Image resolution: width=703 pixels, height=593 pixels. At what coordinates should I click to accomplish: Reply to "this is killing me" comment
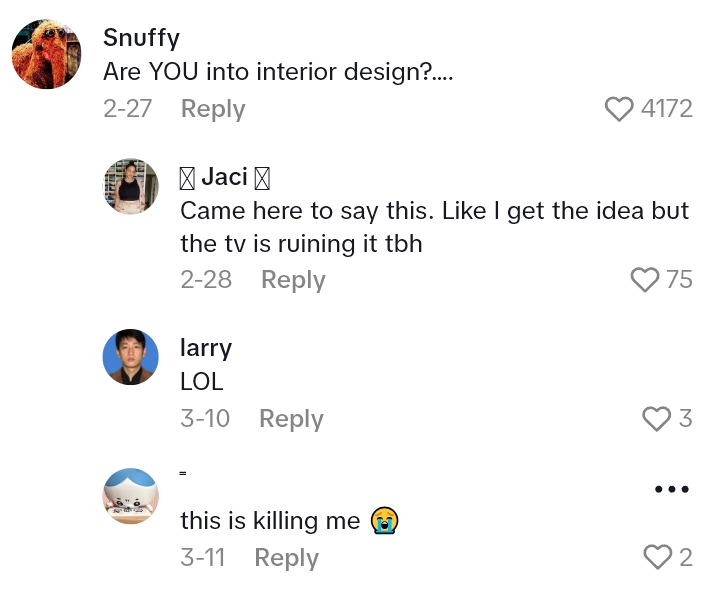(x=286, y=557)
